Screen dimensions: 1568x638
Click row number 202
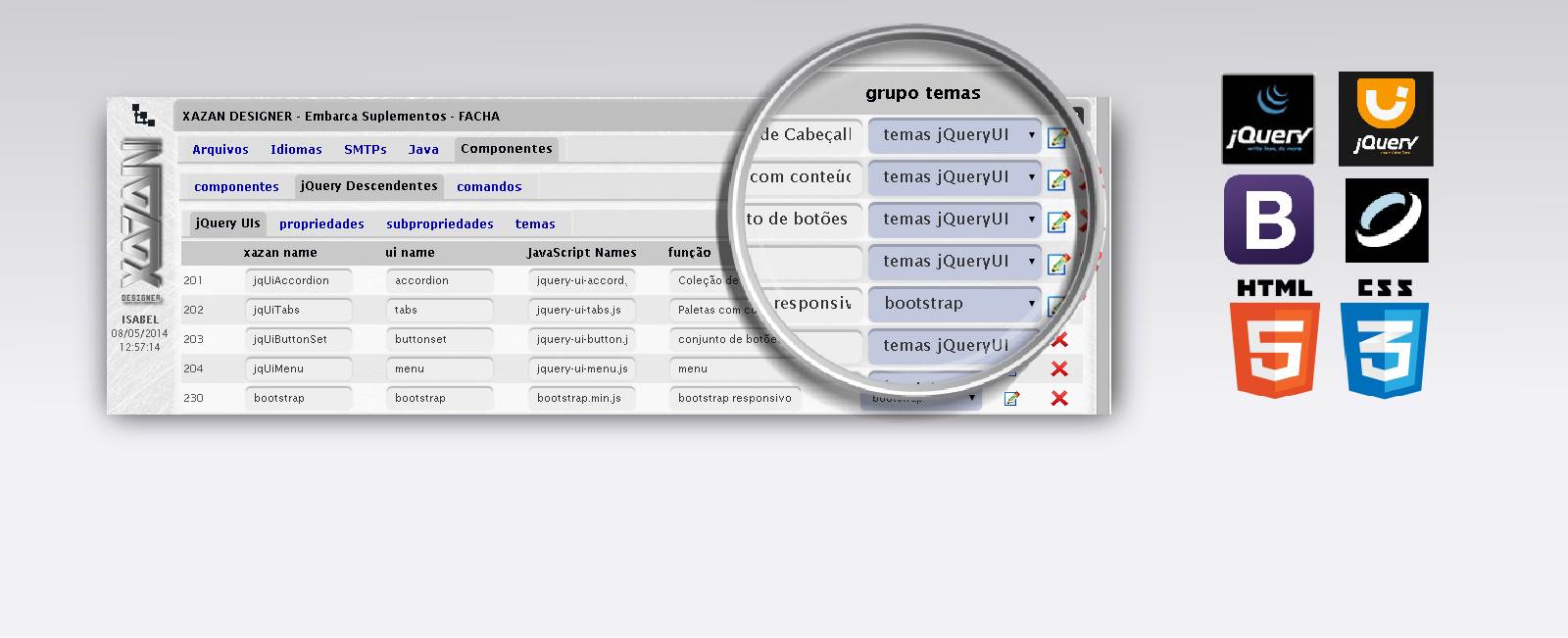194,311
